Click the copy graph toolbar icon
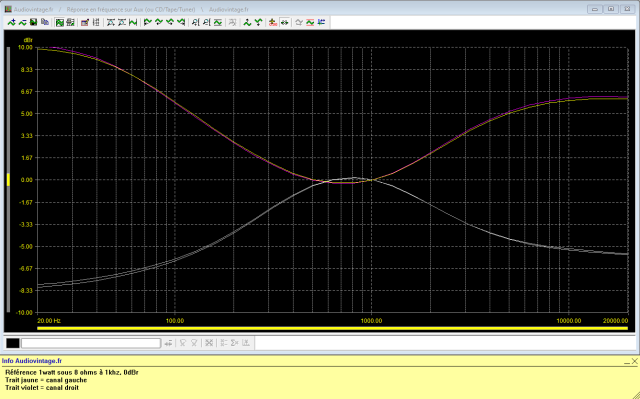Viewport: 640px width, 399px height. pos(45,22)
